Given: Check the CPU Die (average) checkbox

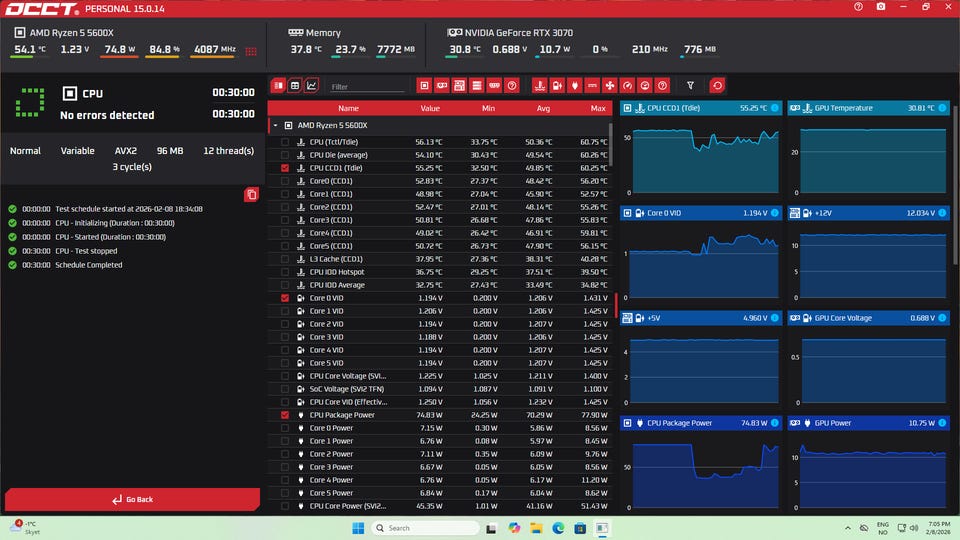Looking at the screenshot, I should (285, 155).
